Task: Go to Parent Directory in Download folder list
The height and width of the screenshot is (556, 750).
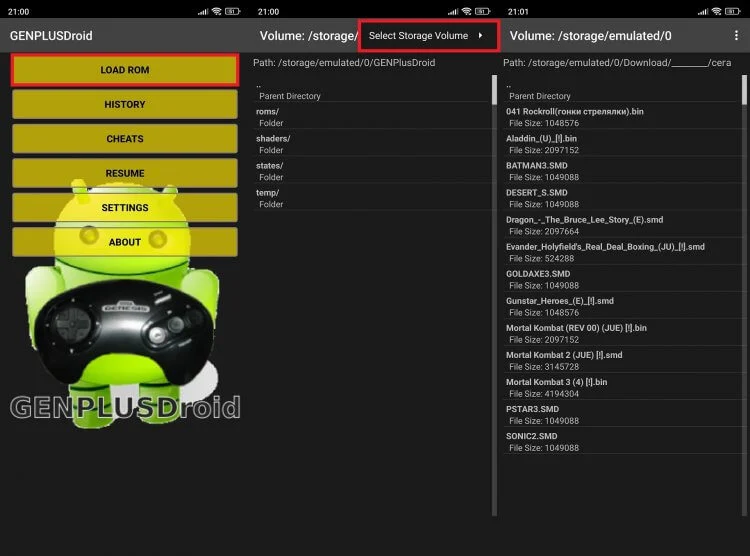Action: point(622,91)
